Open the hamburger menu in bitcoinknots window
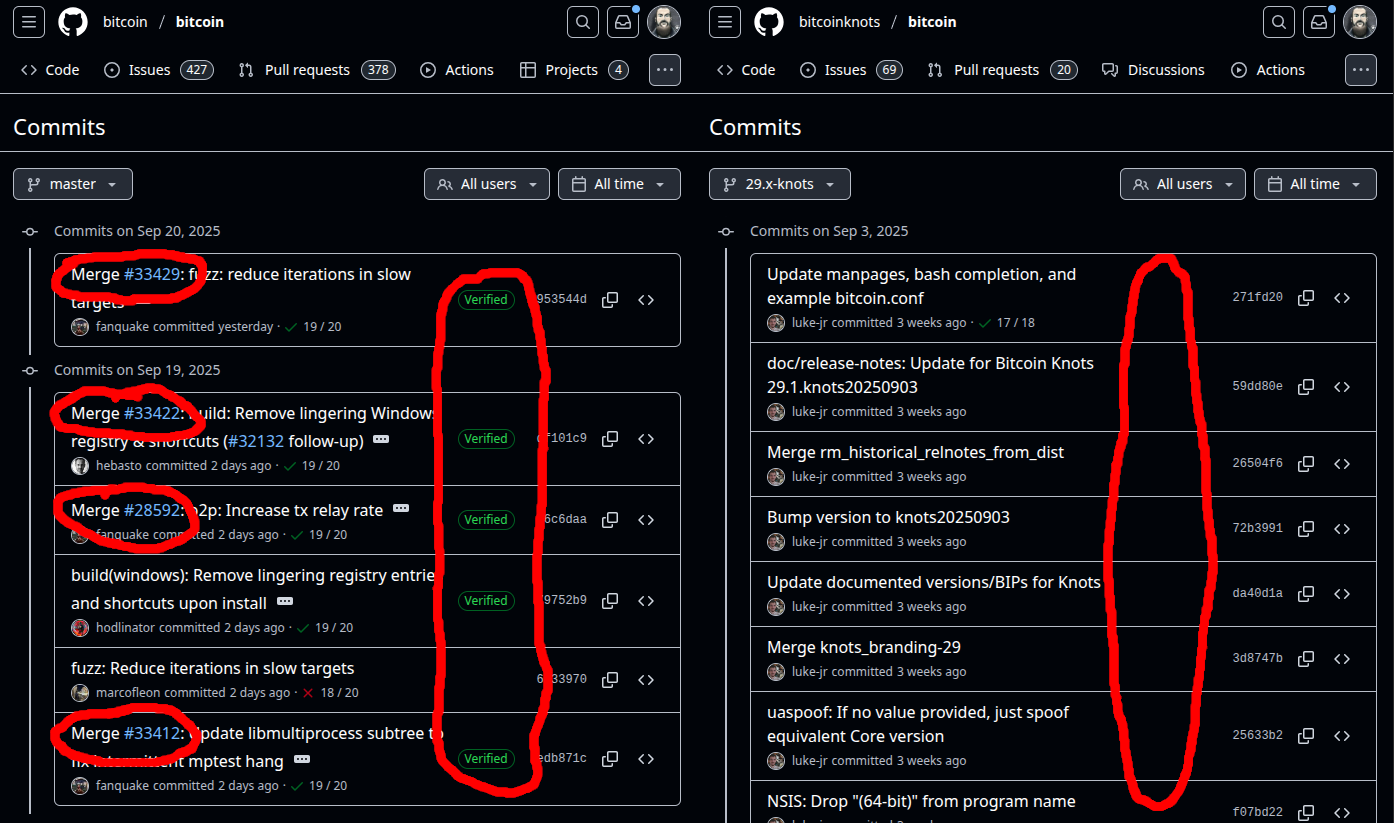 tap(724, 22)
